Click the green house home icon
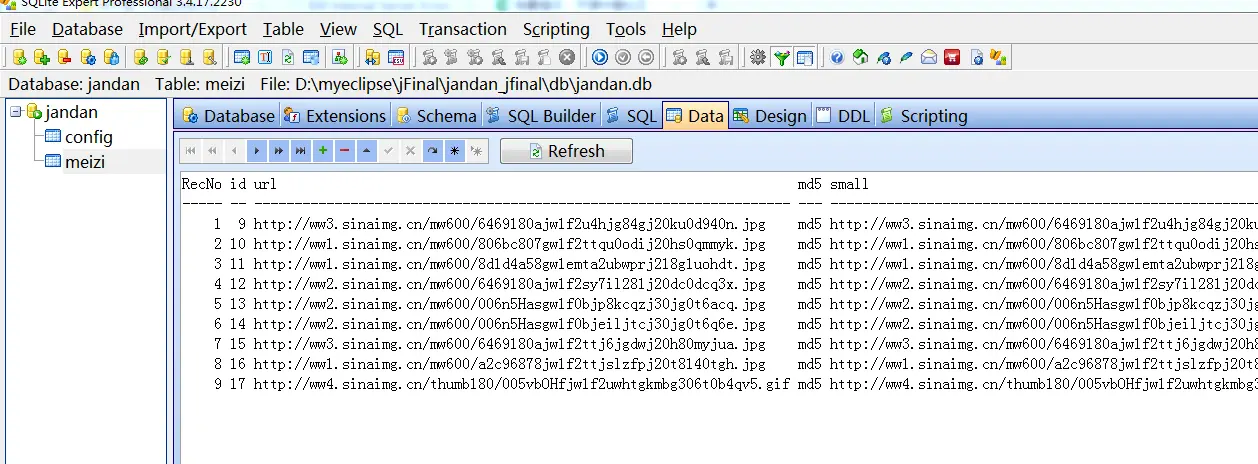 (860, 57)
